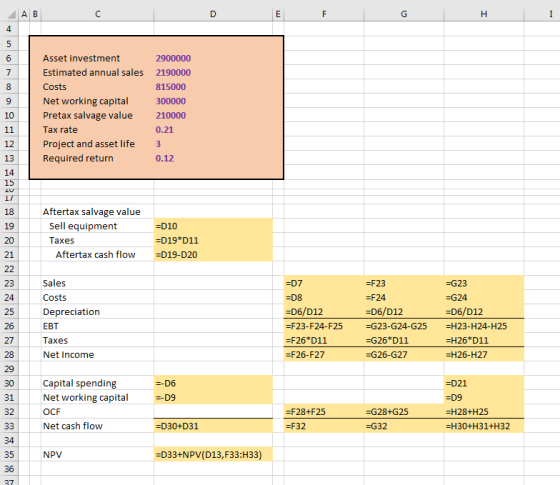
Task: Select the Costs formula =G24
Action: coord(484,298)
